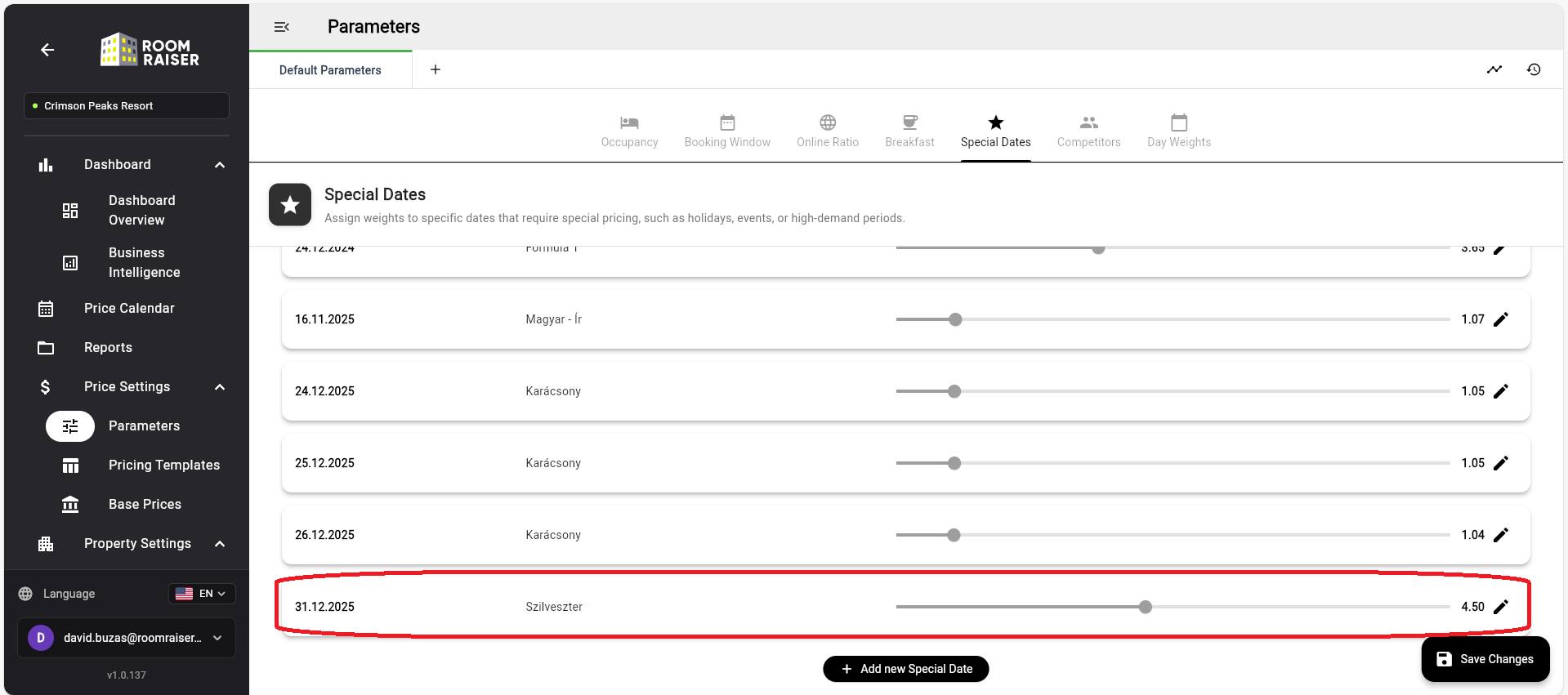Image resolution: width=1568 pixels, height=695 pixels.
Task: Expand the user account menu
Action: click(x=217, y=638)
